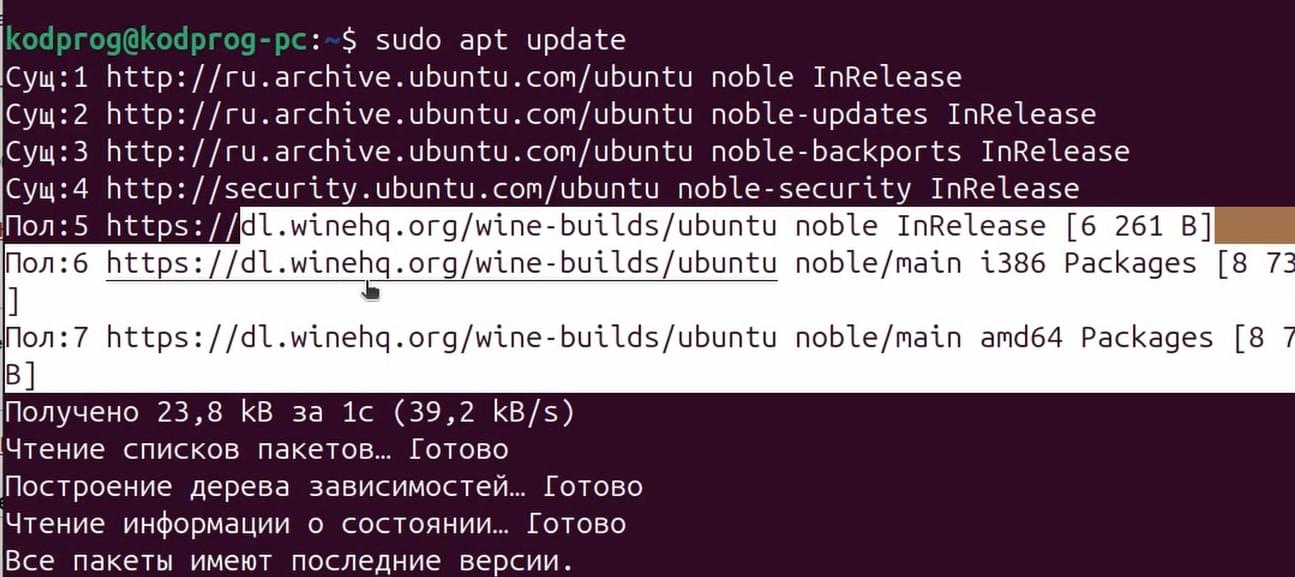Screen dimensions: 1295x577
Task: Click the 'Сущ:1' label
Action: [x=47, y=77]
